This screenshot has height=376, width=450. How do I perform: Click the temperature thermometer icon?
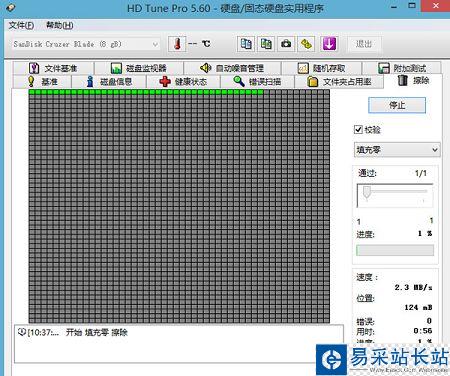177,44
